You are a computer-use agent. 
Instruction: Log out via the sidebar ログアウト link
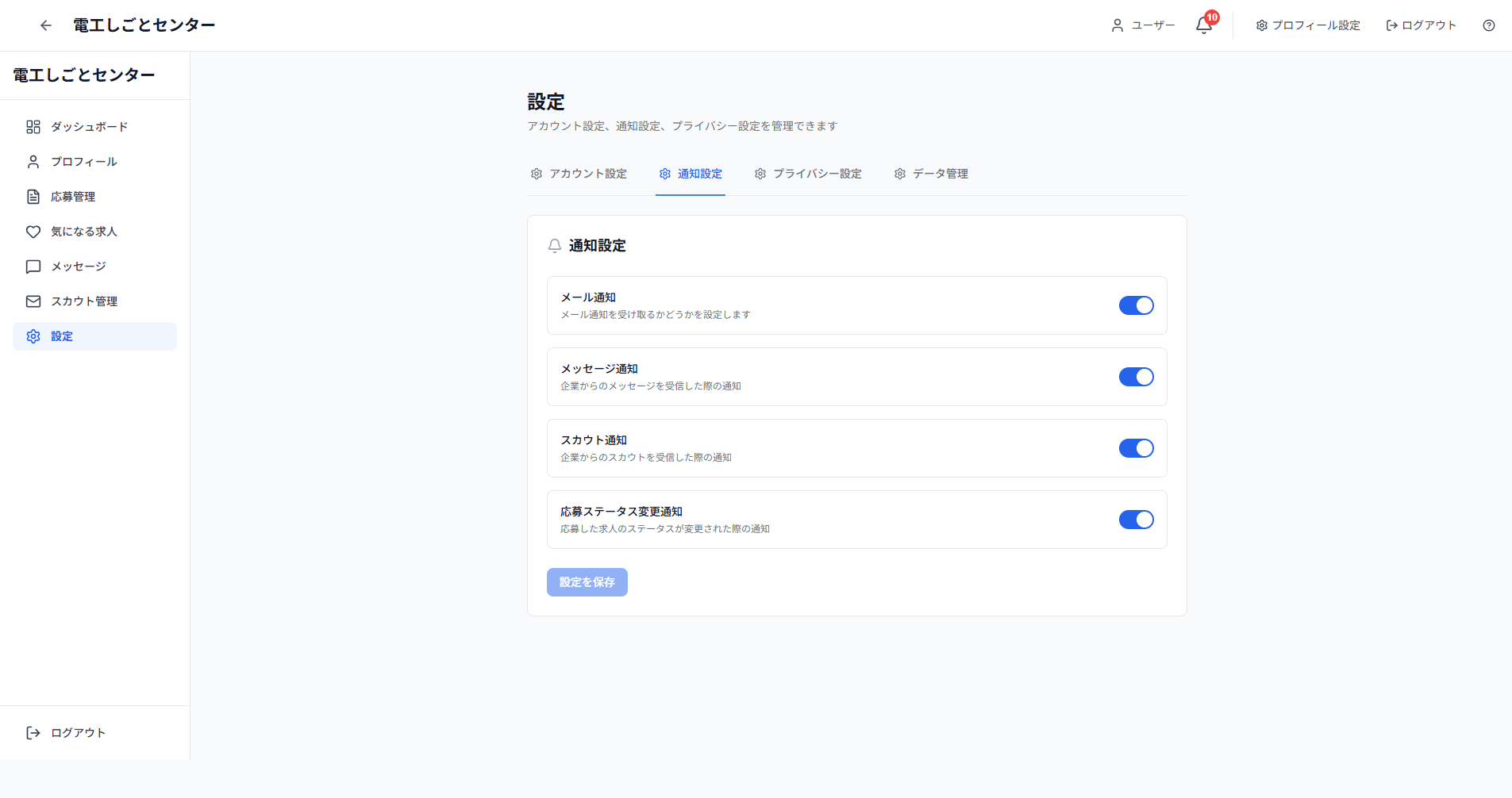[x=67, y=732]
